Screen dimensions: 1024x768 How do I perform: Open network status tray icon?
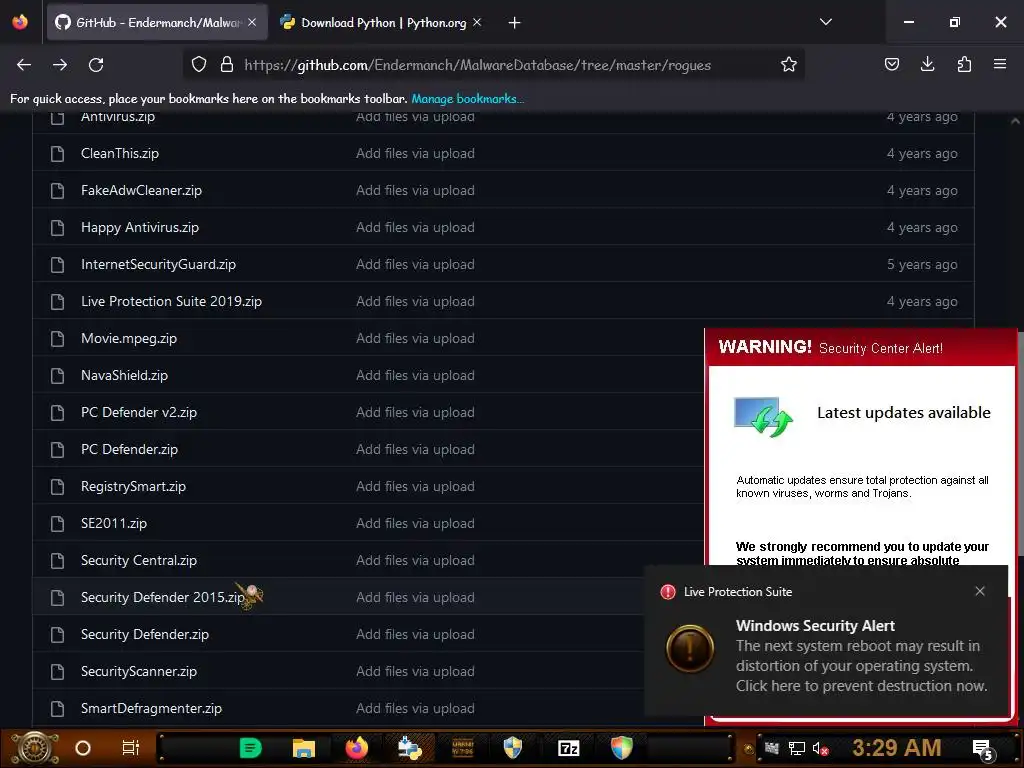click(797, 748)
